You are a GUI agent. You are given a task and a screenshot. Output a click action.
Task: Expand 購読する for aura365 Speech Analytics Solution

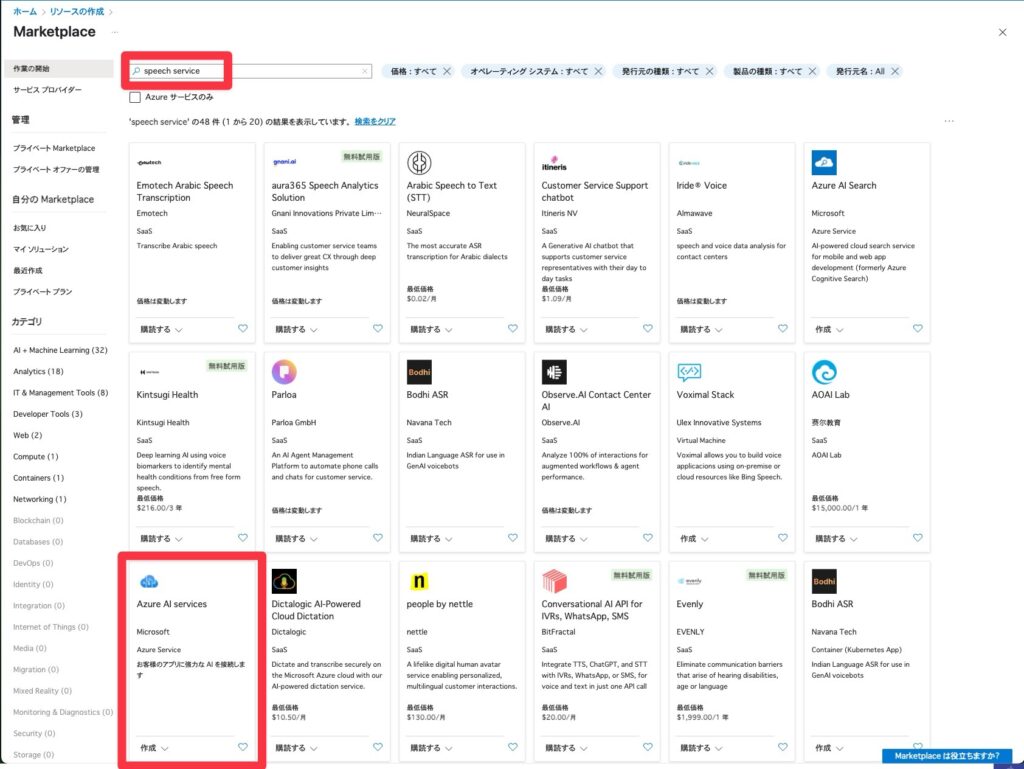296,330
